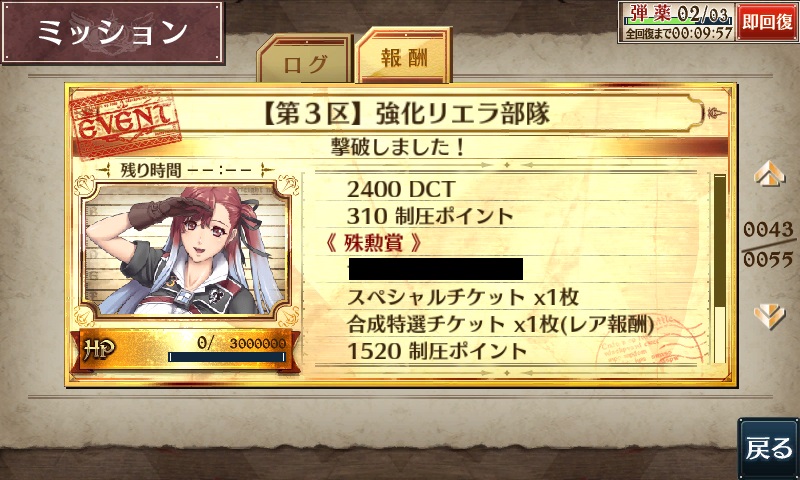800x480 pixels.
Task: Click the ミッション header title
Action: 113,33
